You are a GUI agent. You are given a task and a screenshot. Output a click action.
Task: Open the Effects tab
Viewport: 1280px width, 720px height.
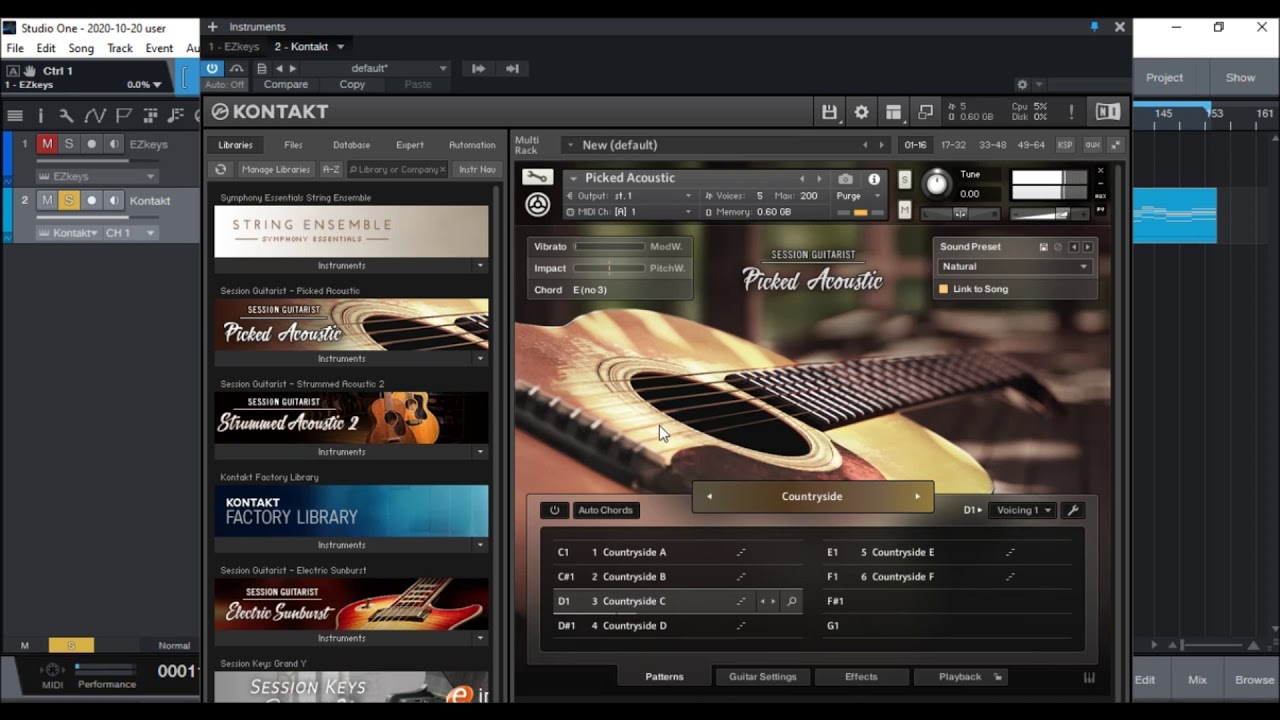pyautogui.click(x=861, y=677)
